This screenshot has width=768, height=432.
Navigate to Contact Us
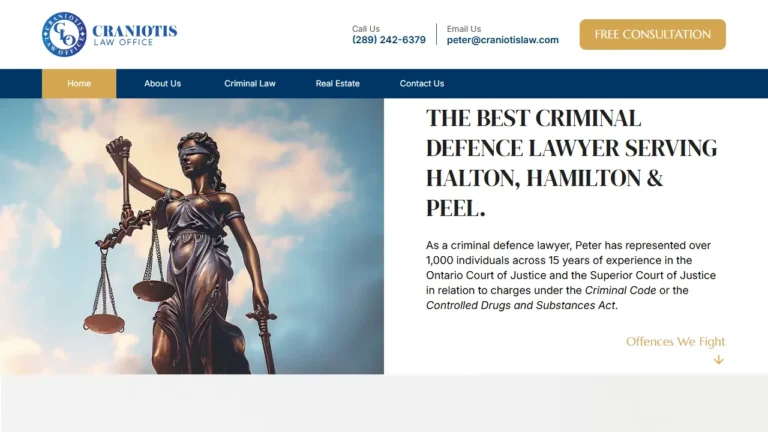(x=422, y=84)
